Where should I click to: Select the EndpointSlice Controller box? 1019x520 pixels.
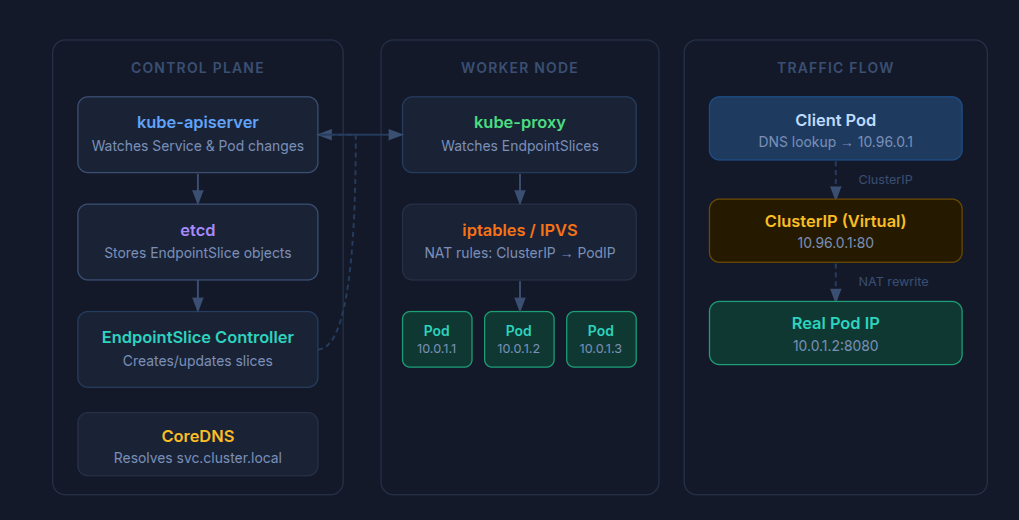click(x=198, y=349)
